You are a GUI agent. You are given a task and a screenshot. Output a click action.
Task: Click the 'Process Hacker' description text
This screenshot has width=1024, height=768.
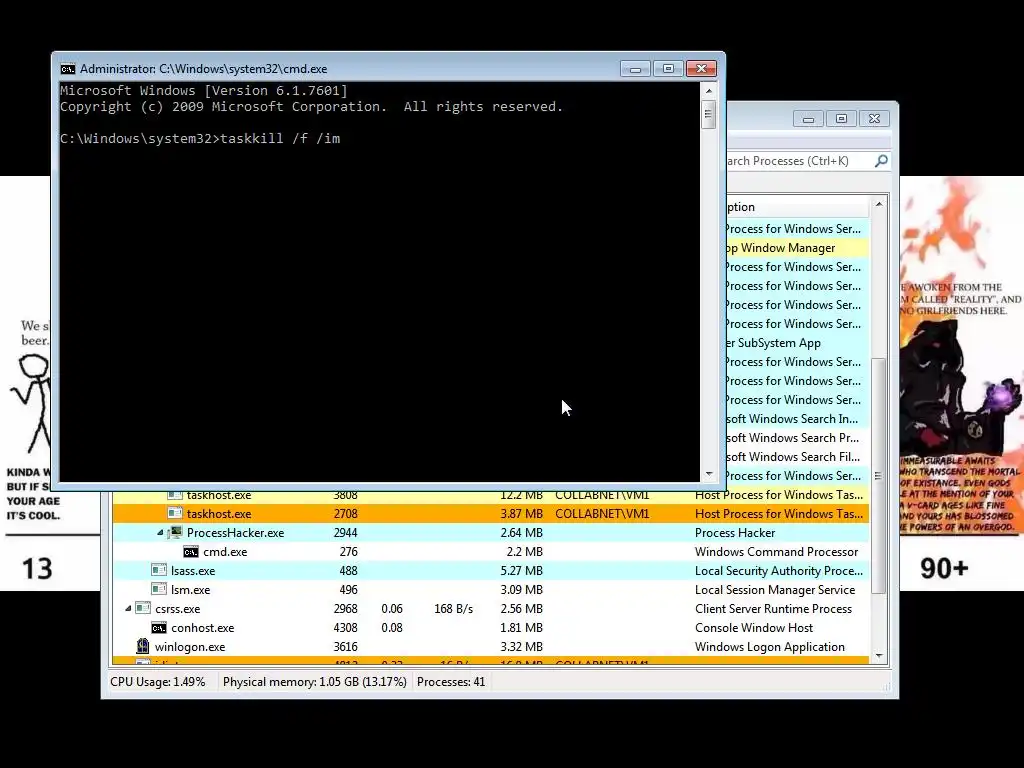coord(735,533)
